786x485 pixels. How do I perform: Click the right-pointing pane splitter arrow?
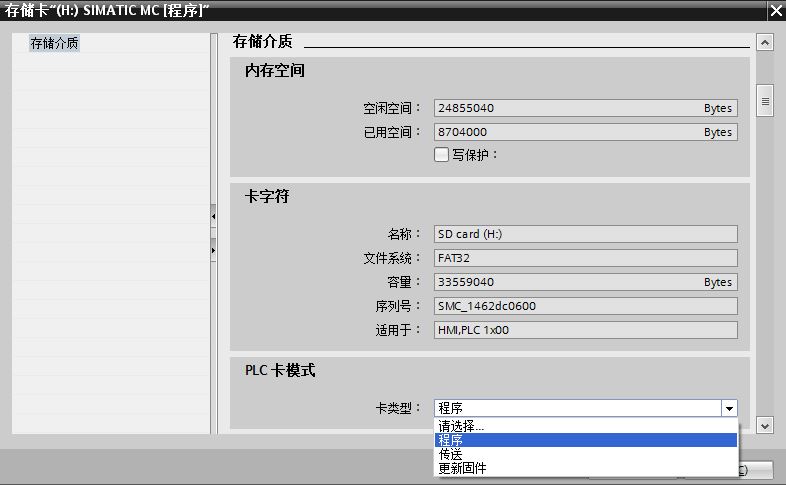(214, 250)
